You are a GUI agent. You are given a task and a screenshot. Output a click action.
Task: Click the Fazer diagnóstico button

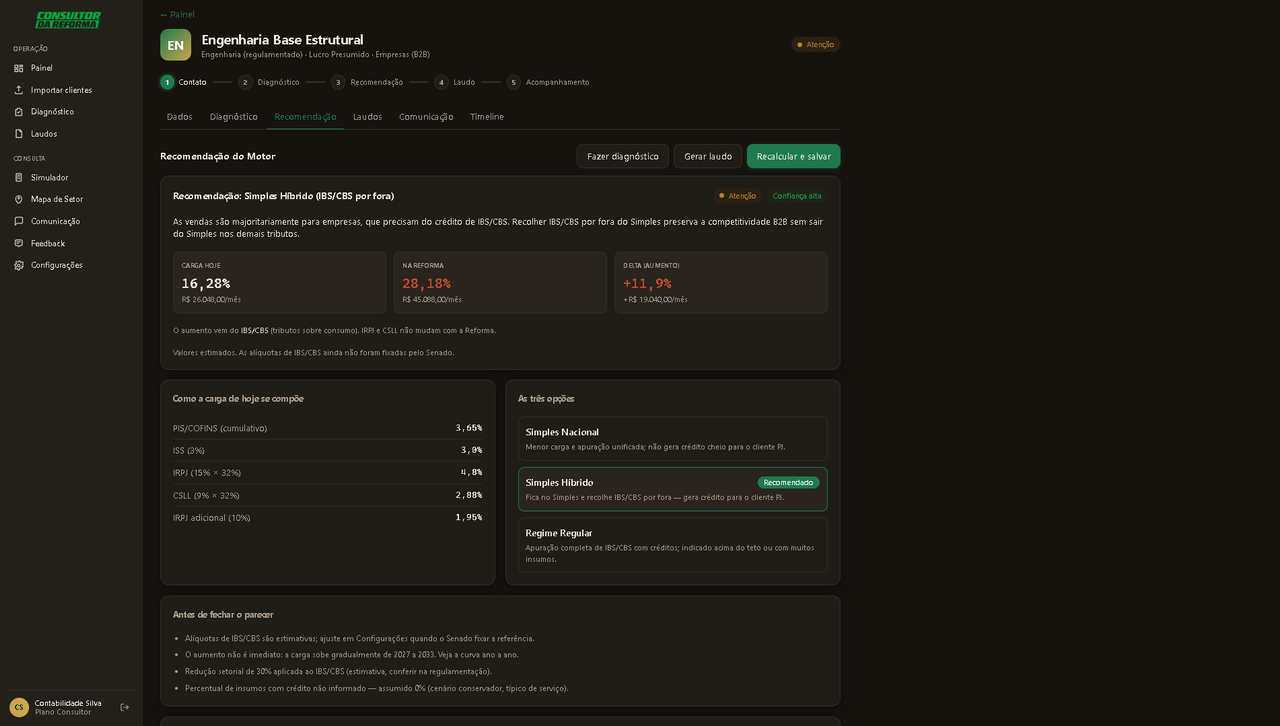click(x=622, y=156)
